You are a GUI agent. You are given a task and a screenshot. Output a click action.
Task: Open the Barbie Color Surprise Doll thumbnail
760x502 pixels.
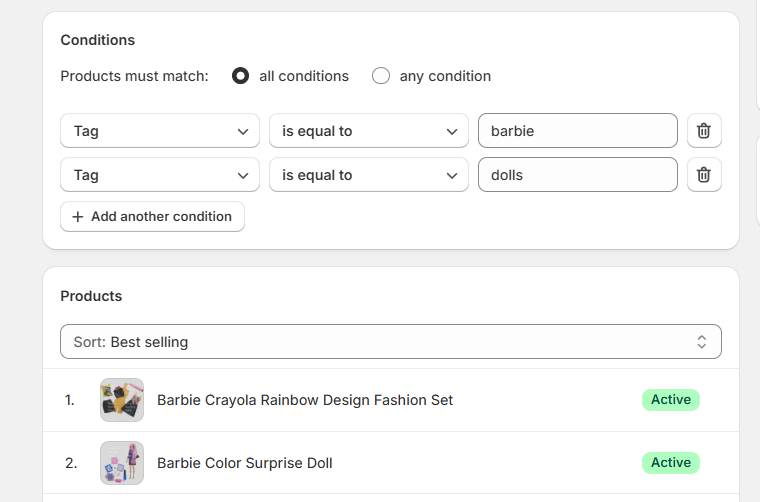tap(122, 463)
